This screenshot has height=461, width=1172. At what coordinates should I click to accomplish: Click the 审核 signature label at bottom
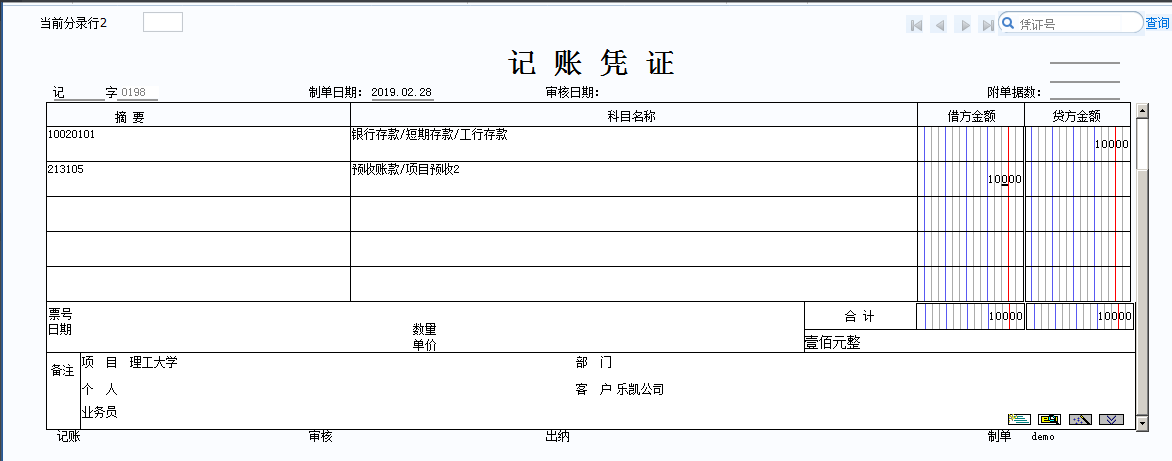[321, 436]
